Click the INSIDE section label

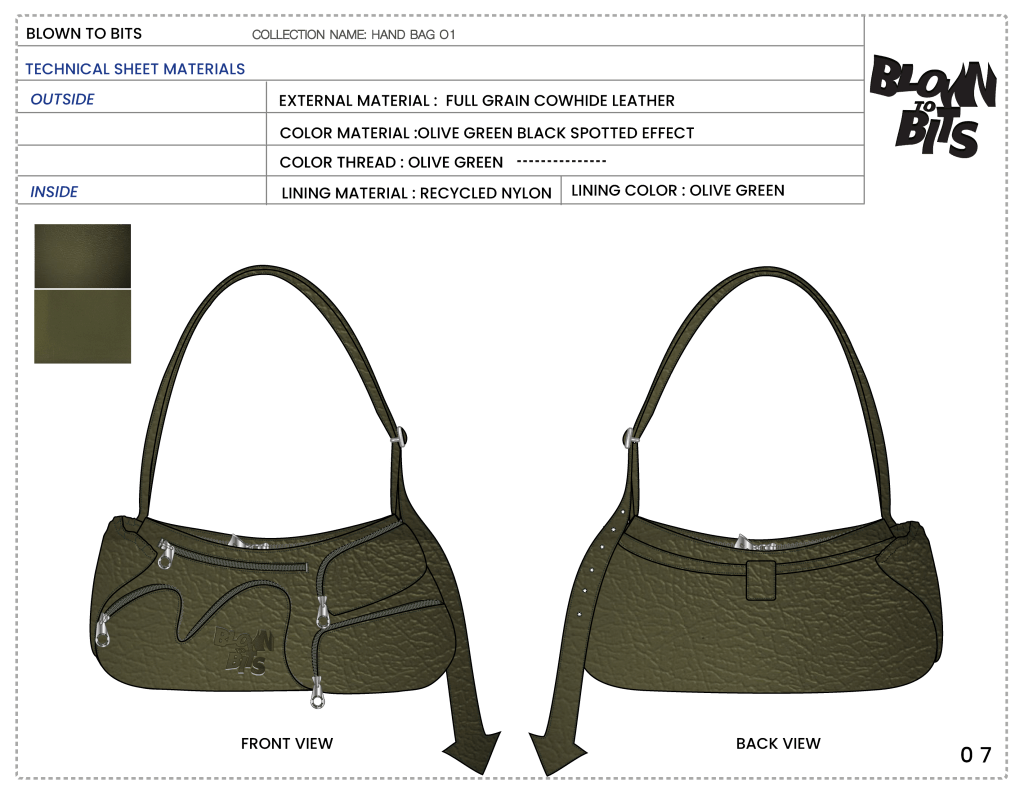pyautogui.click(x=54, y=192)
